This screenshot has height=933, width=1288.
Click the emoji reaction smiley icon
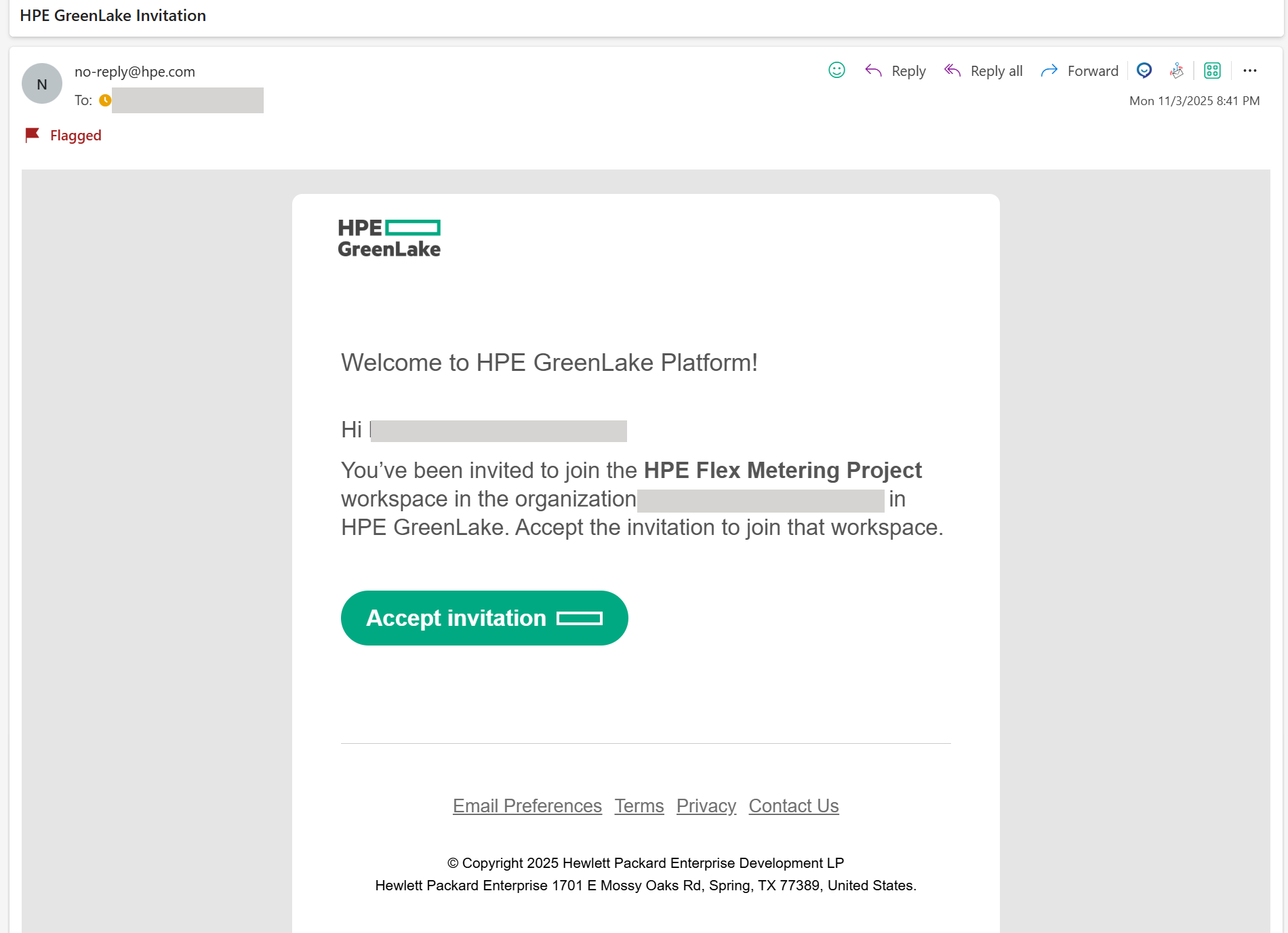click(837, 71)
